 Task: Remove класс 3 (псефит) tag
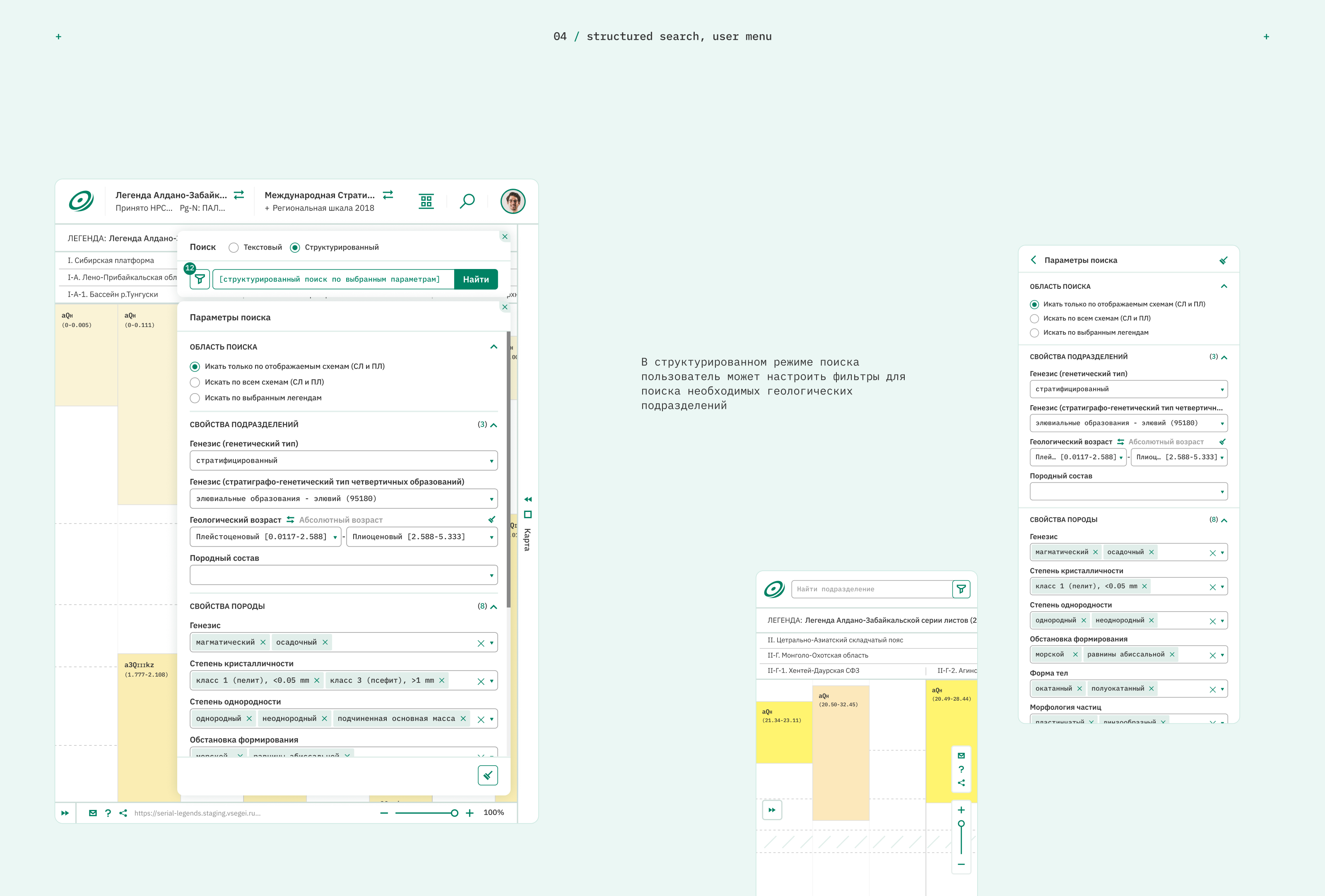442,680
